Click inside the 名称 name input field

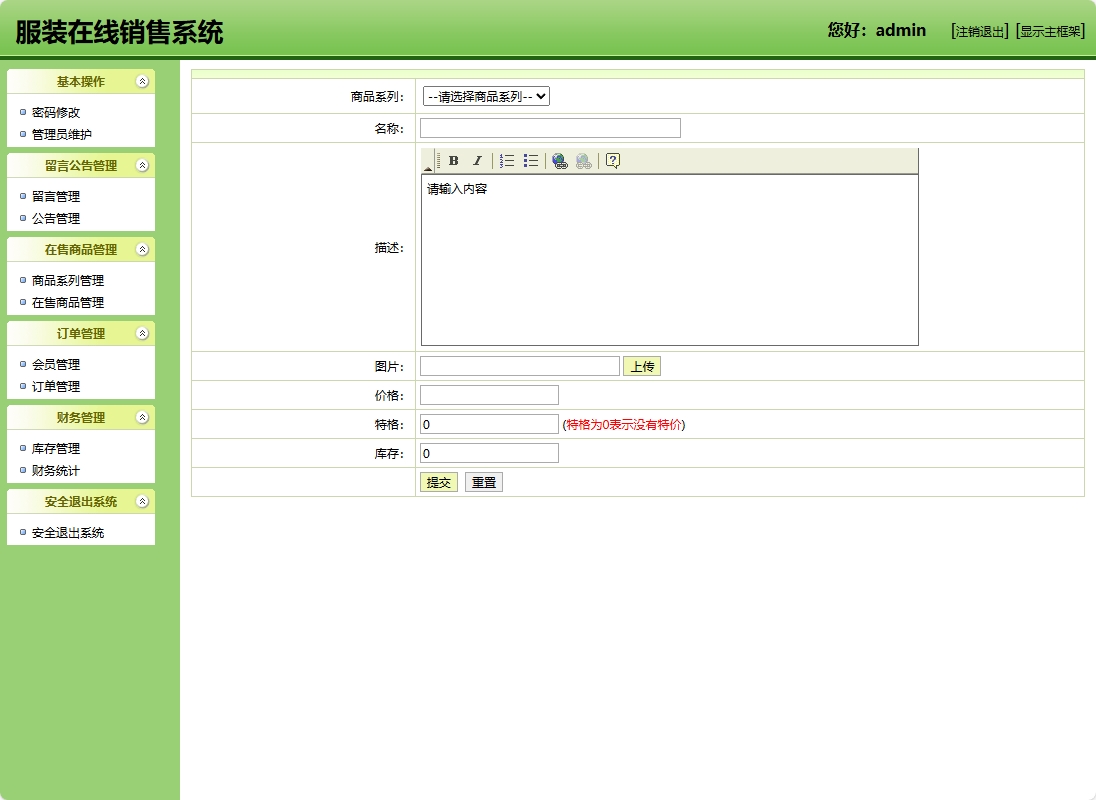tap(550, 128)
